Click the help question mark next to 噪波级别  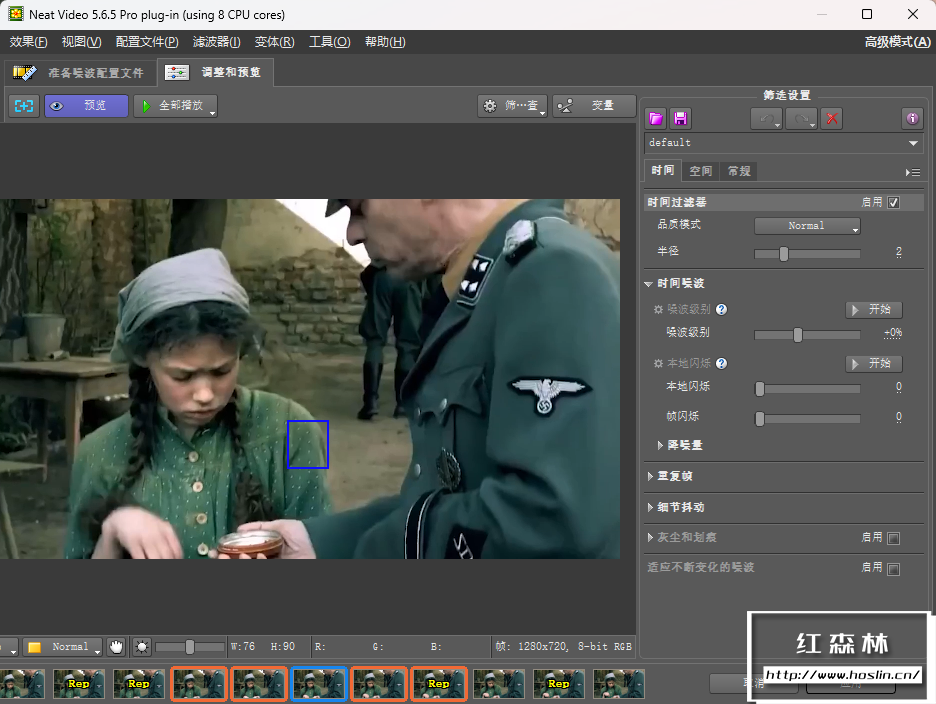tap(721, 310)
